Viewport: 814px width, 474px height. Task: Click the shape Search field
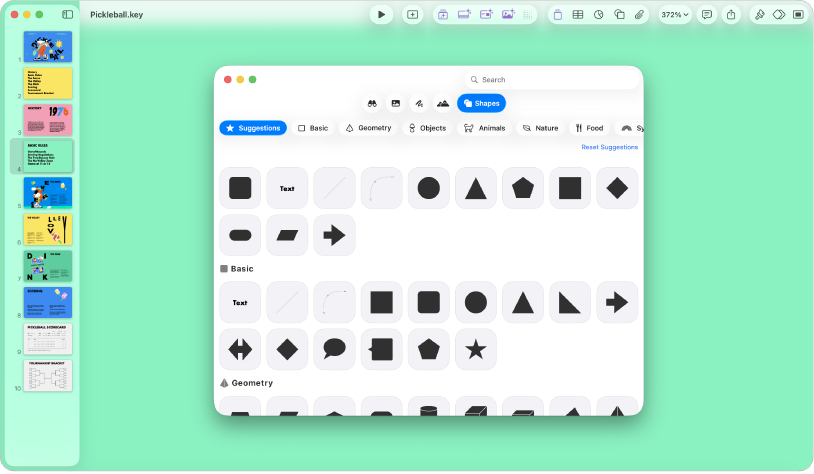[551, 79]
